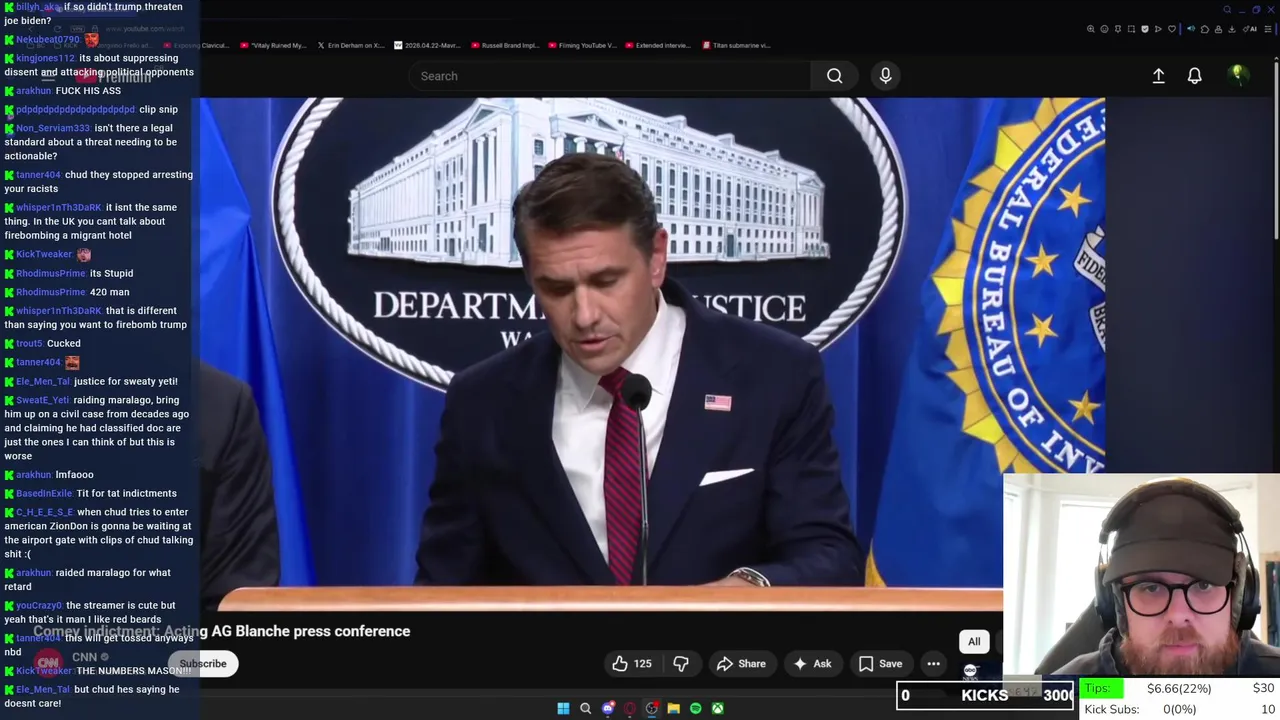Image resolution: width=1280 pixels, height=720 pixels.
Task: Open 'Russell Brand Impl...' bookmark
Action: (x=503, y=45)
